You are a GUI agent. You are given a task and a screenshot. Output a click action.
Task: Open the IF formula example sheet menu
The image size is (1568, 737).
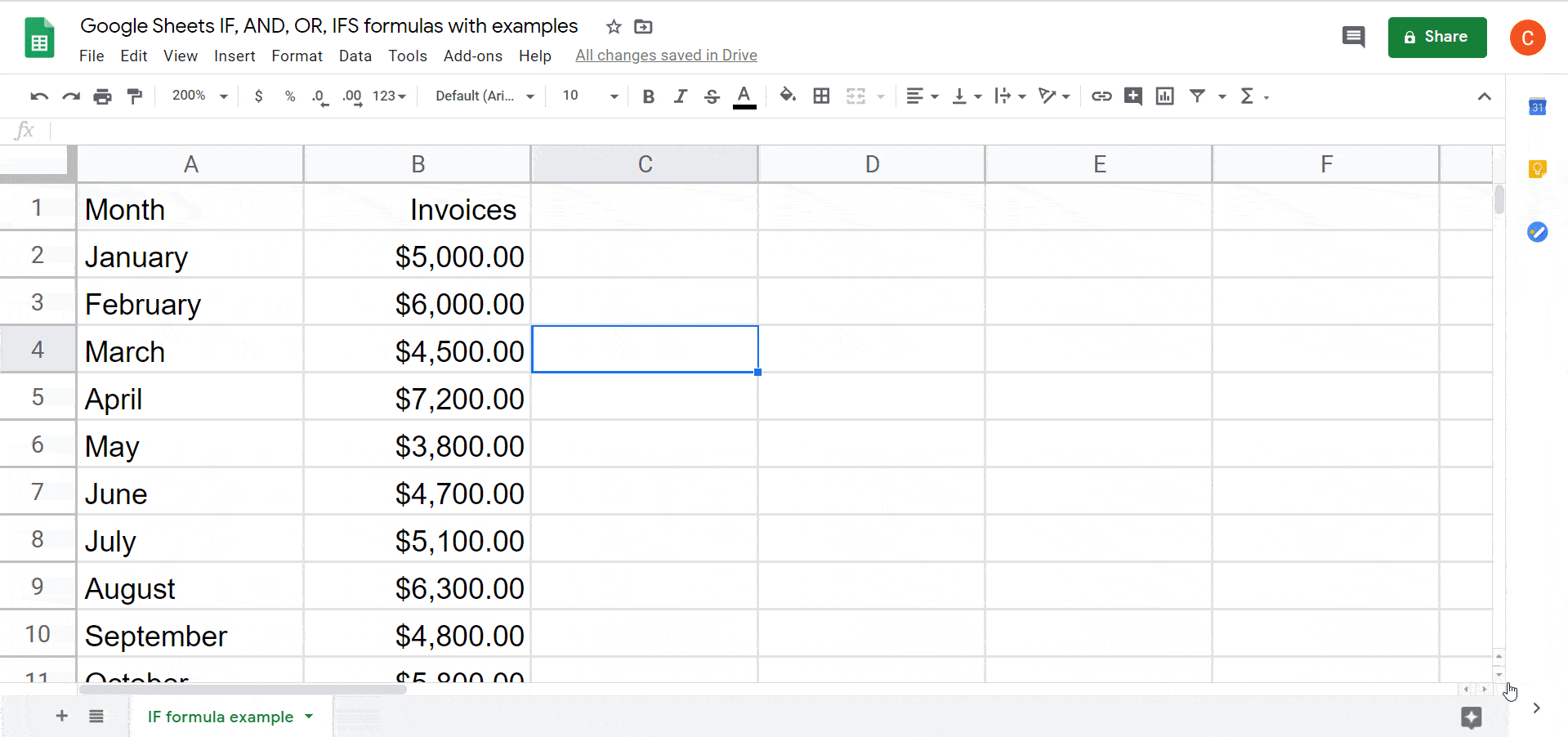click(x=309, y=717)
